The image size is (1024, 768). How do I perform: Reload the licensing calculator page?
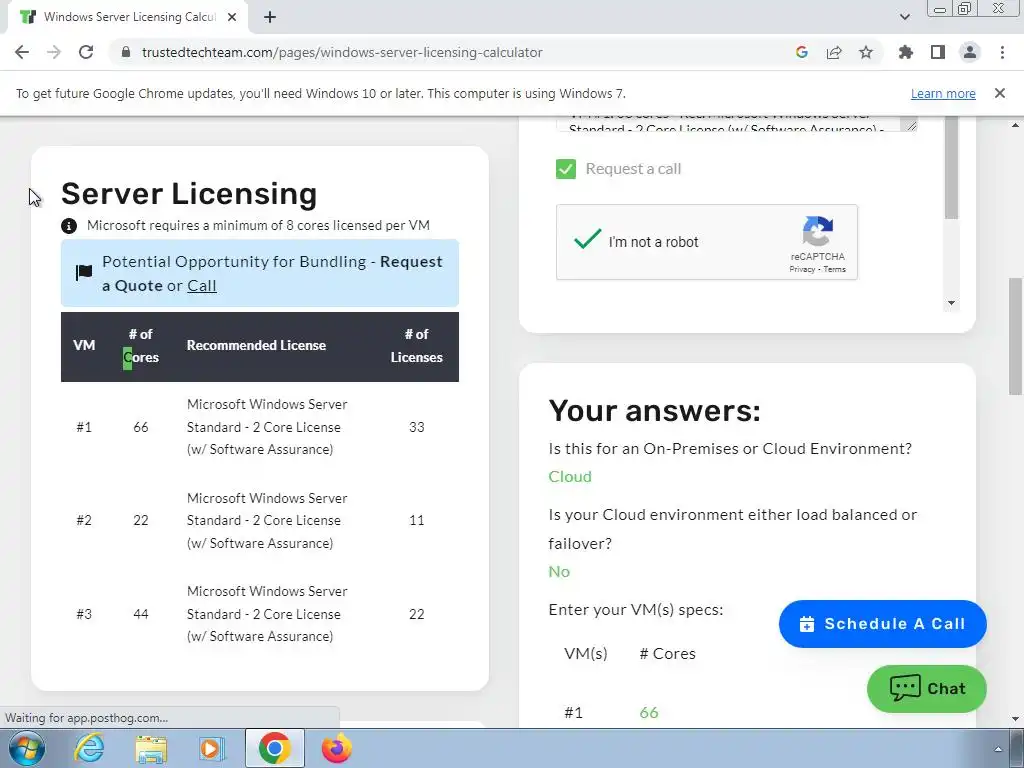pyautogui.click(x=86, y=52)
